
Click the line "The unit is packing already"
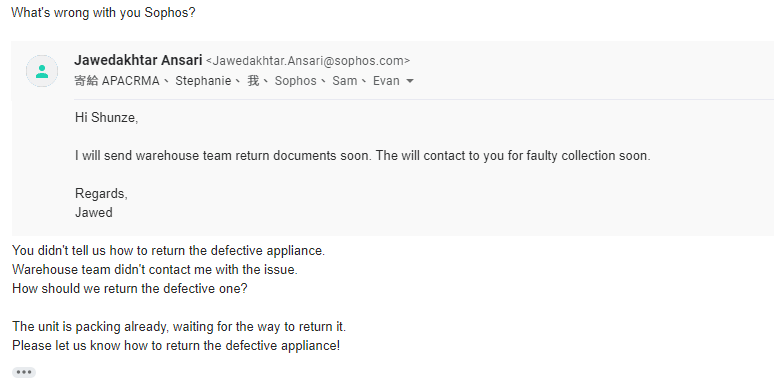(x=179, y=327)
